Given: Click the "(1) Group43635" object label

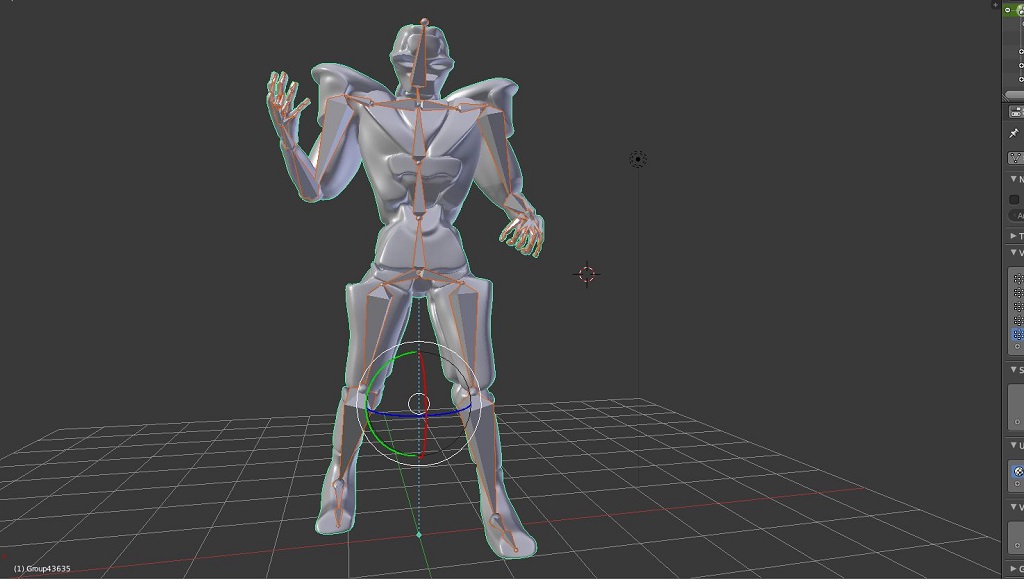Looking at the screenshot, I should pos(42,569).
